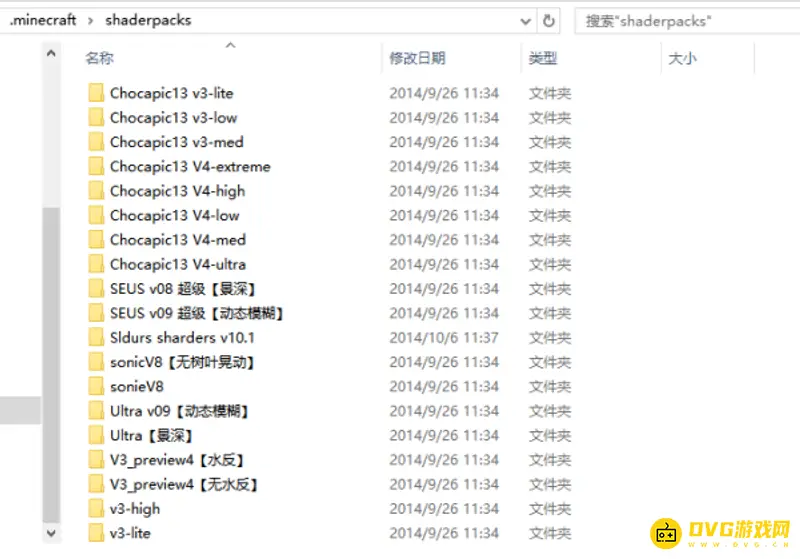This screenshot has width=800, height=559.
Task: Click folder icon of Chocapic13 v3-med
Action: (96, 142)
